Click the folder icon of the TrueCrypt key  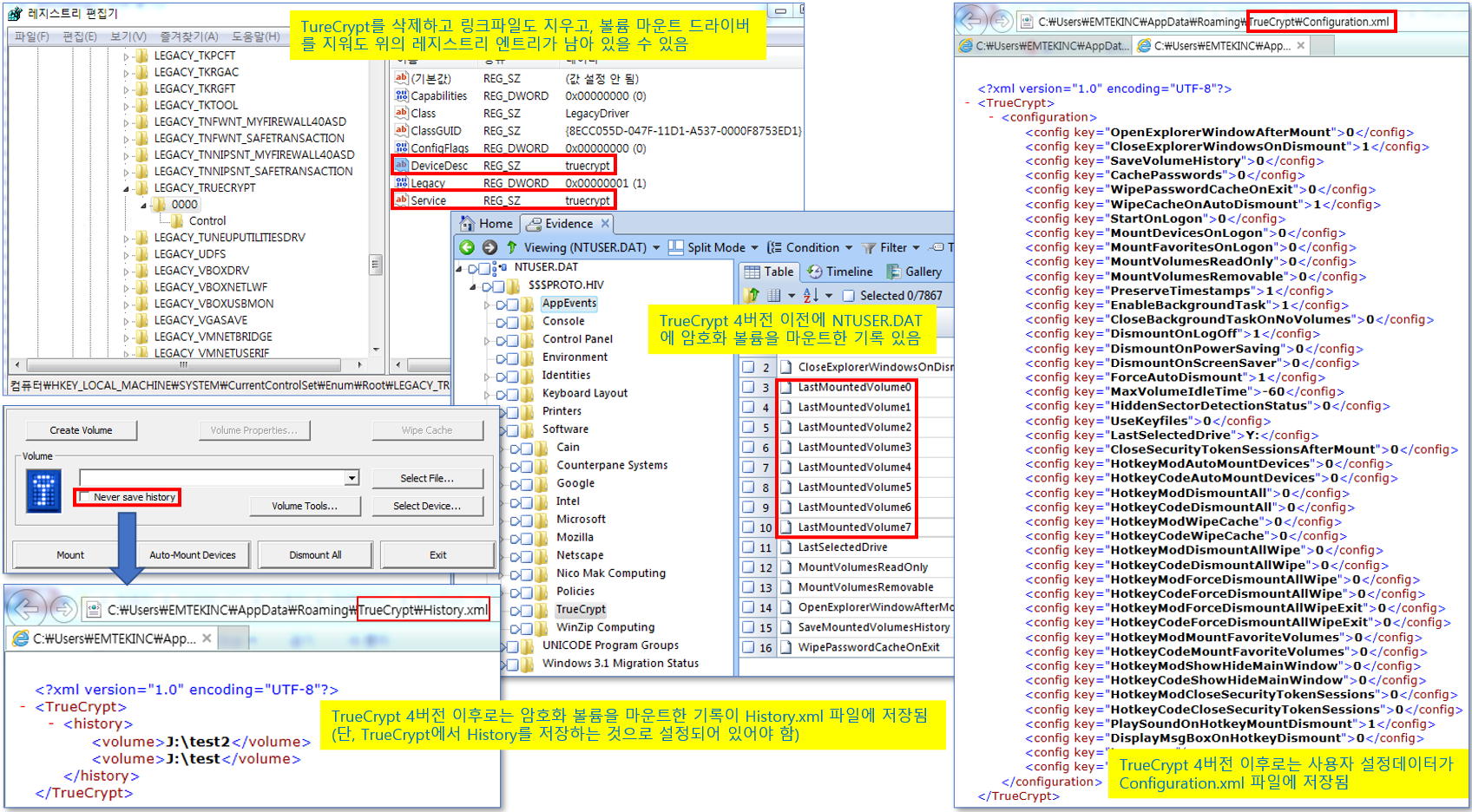[542, 609]
